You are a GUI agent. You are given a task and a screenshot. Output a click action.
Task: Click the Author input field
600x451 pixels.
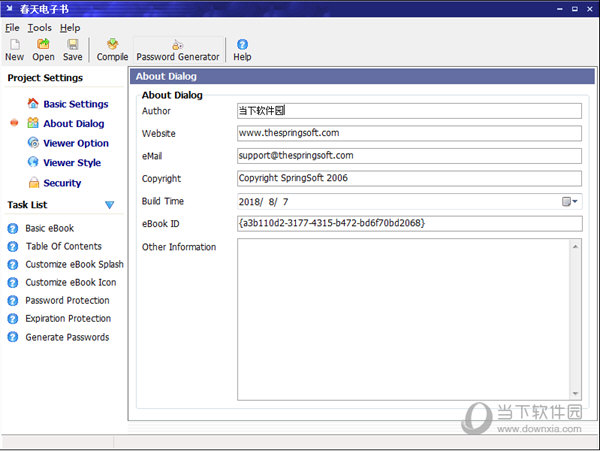(x=409, y=111)
